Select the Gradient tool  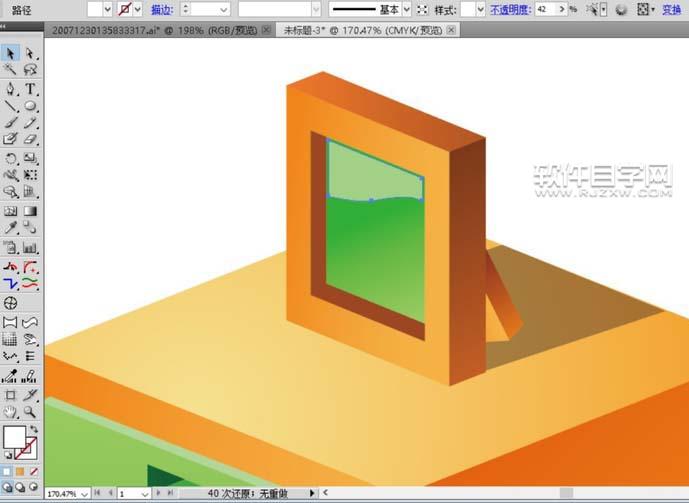pos(30,211)
